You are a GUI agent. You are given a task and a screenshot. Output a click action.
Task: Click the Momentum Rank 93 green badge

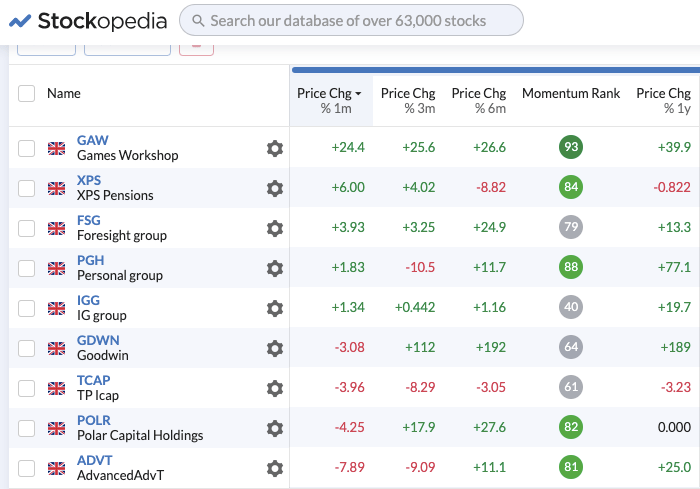click(x=571, y=148)
